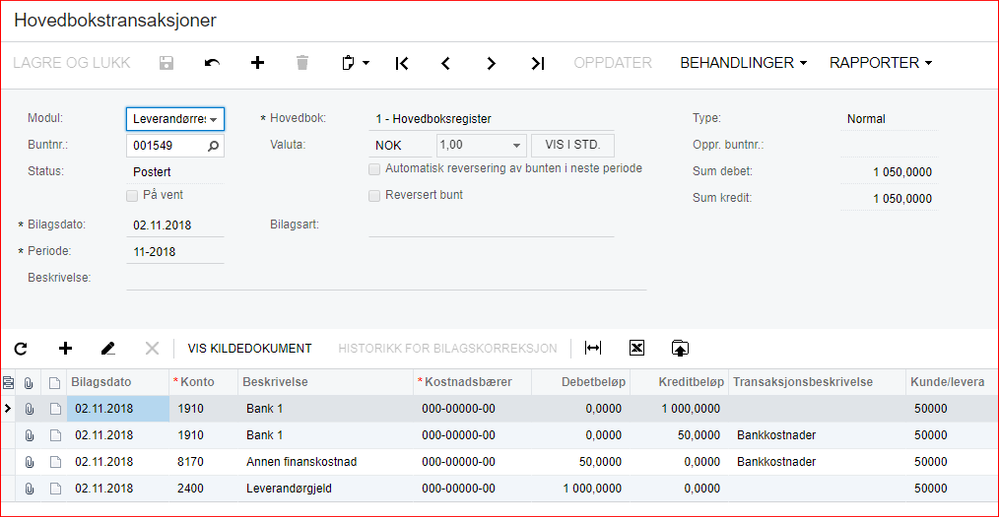This screenshot has width=999, height=517.
Task: Click the OPPDATER button
Action: tap(613, 62)
